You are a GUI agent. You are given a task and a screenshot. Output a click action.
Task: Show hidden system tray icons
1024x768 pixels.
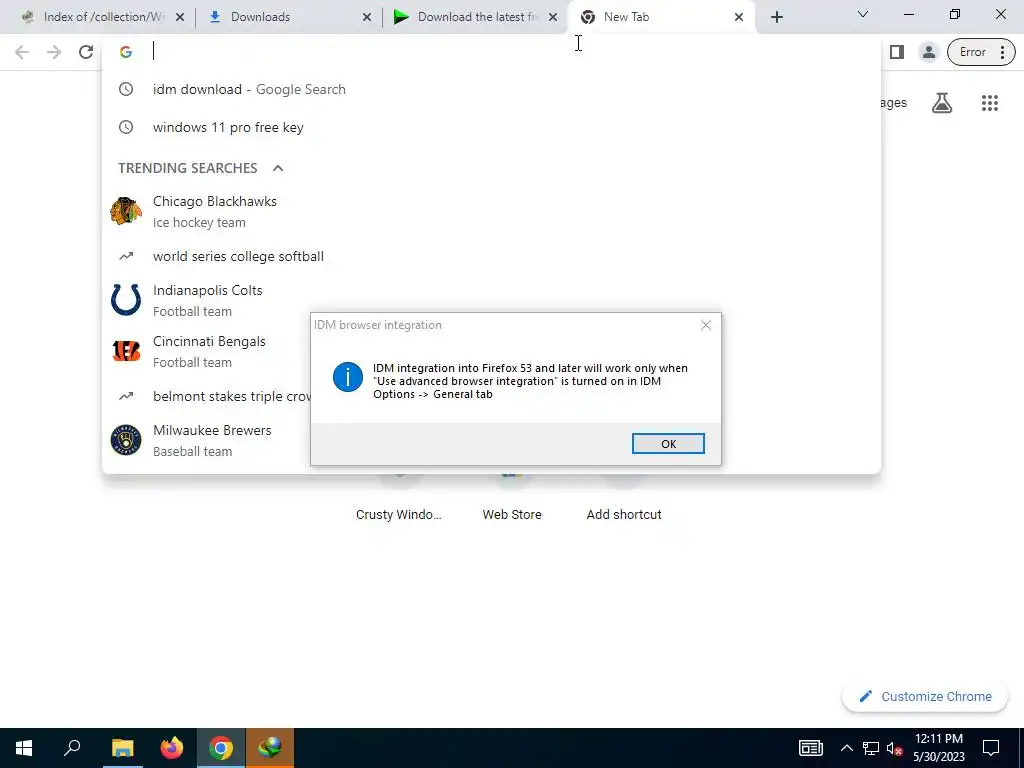846,748
